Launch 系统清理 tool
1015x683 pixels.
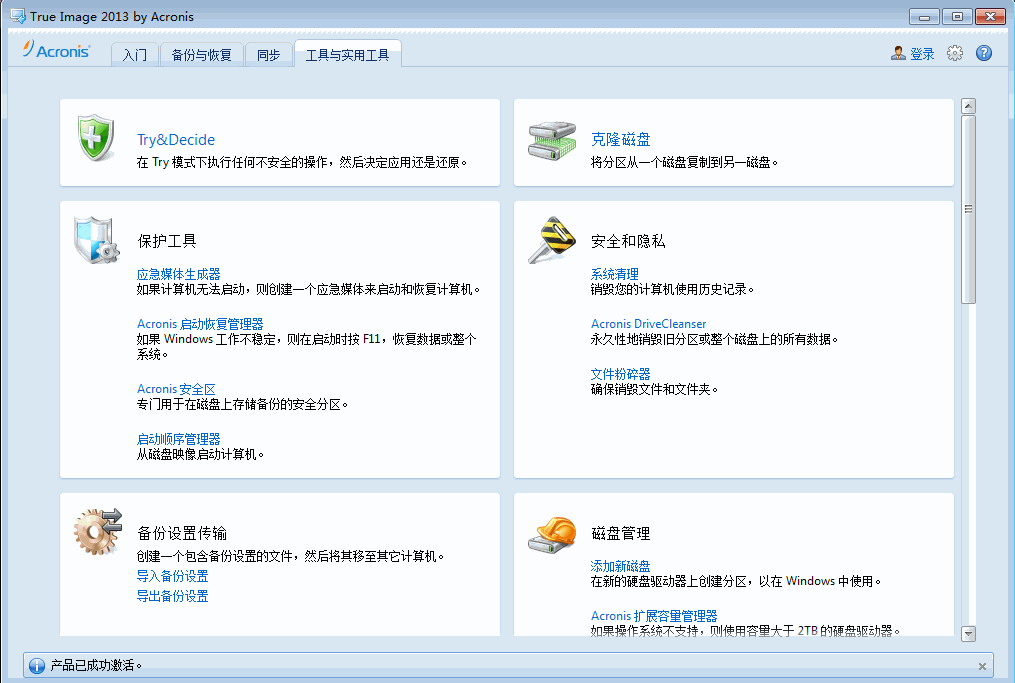point(614,274)
